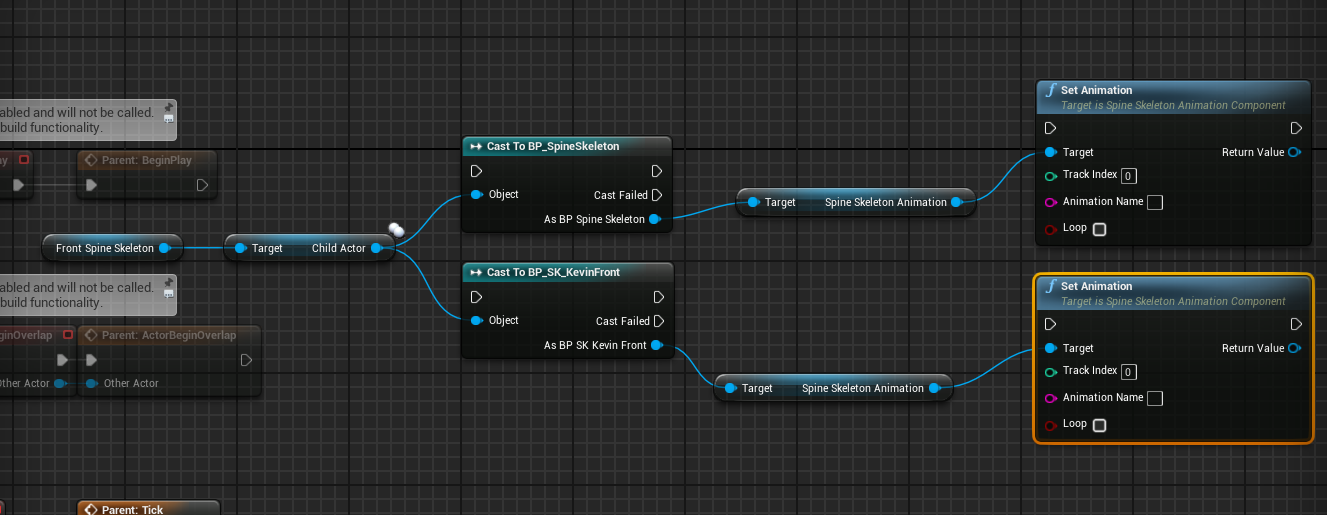
Task: Click Target pin on selected Set Animation node
Action: click(1050, 348)
